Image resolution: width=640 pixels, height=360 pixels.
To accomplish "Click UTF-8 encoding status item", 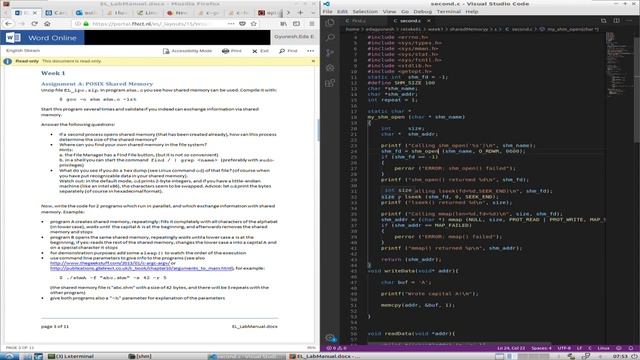I will (x=564, y=348).
